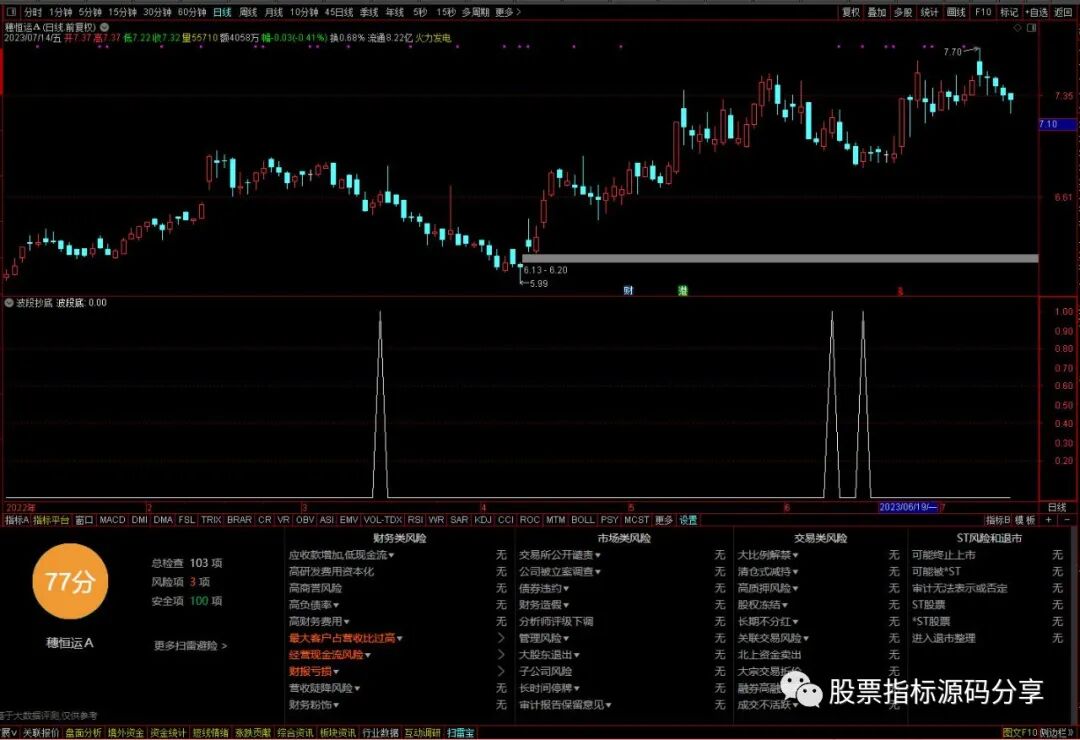The image size is (1080, 740).
Task: Activate the 画线 drawing tool
Action: 956,12
